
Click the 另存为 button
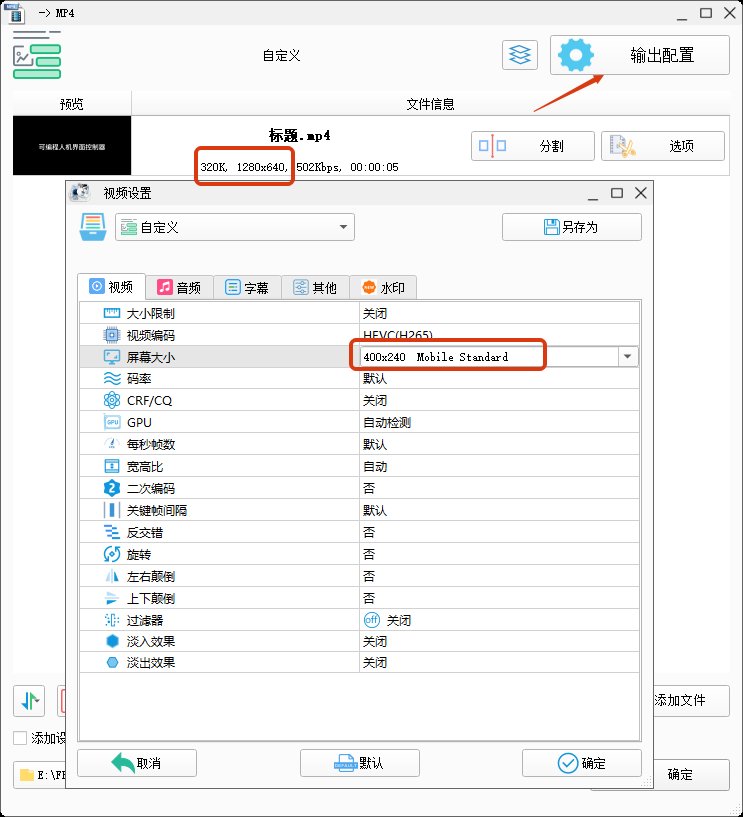(572, 227)
